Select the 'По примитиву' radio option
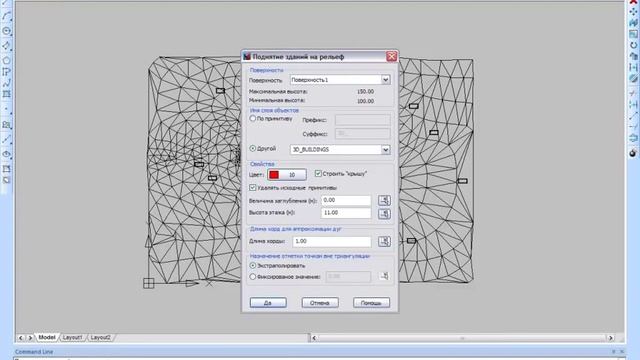This screenshot has width=640, height=360. pos(252,118)
